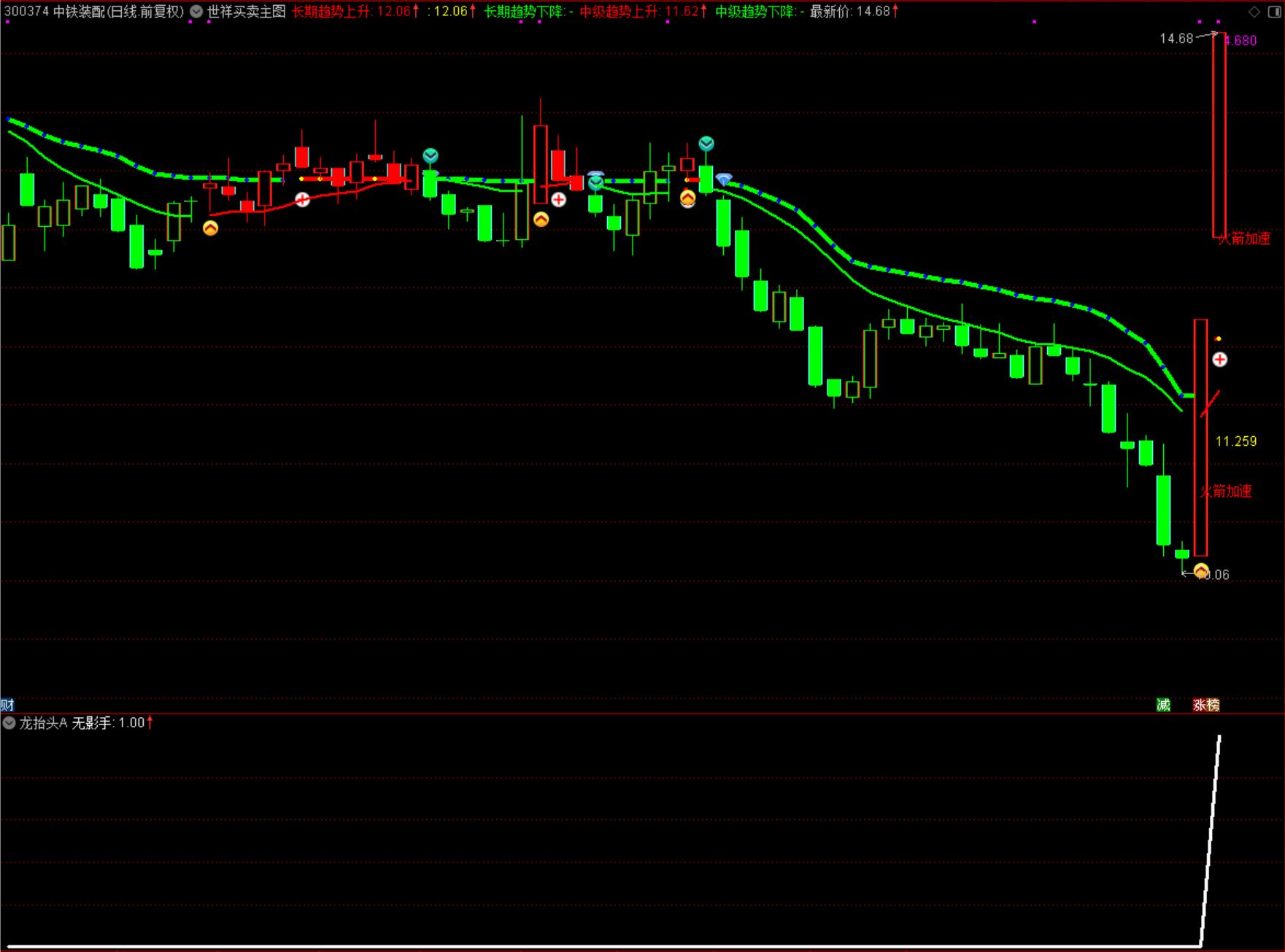Click the leftmost red plus marker on the chart

click(x=302, y=199)
